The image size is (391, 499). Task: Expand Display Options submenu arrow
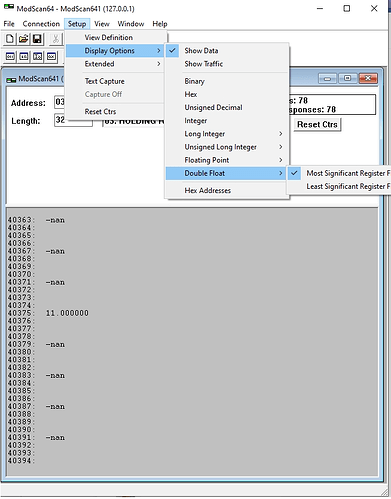coord(159,51)
